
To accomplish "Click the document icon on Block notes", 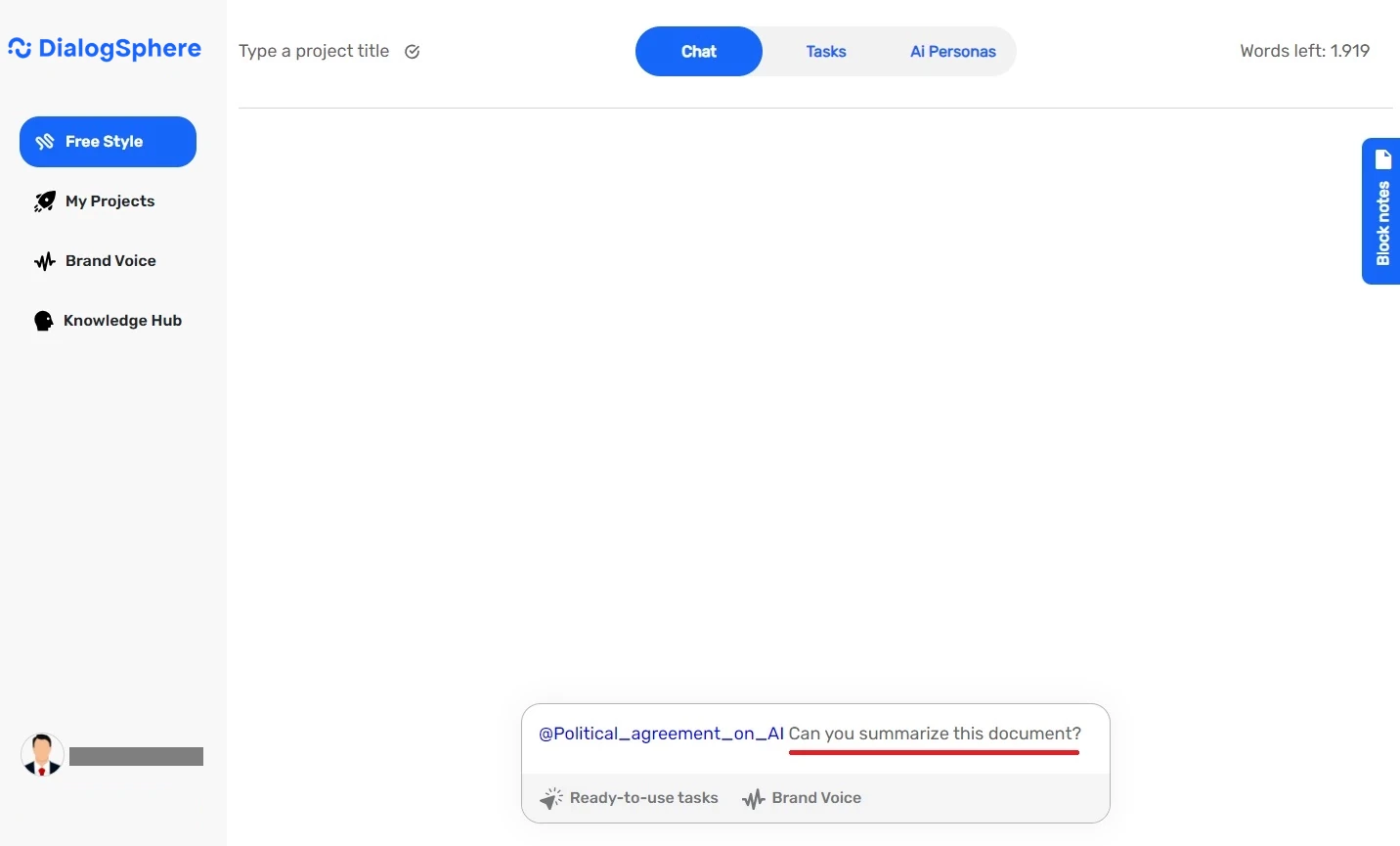I will (1382, 159).
